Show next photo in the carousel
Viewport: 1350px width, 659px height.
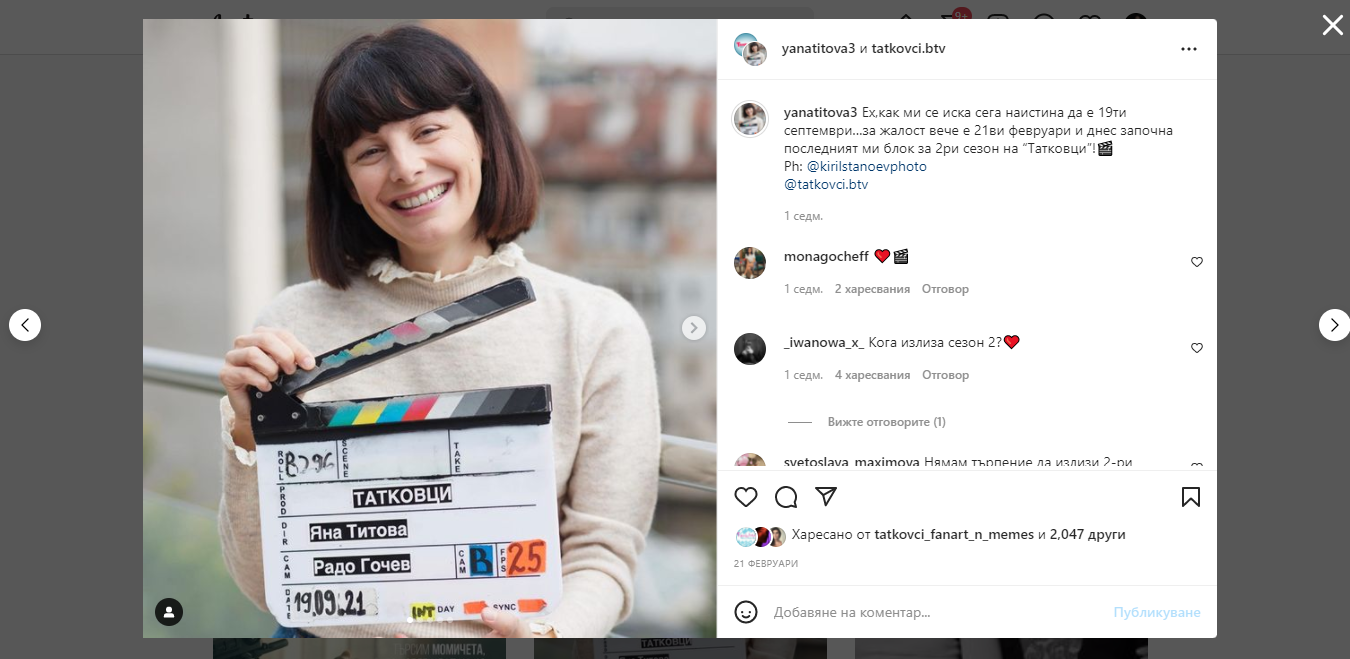click(x=693, y=328)
